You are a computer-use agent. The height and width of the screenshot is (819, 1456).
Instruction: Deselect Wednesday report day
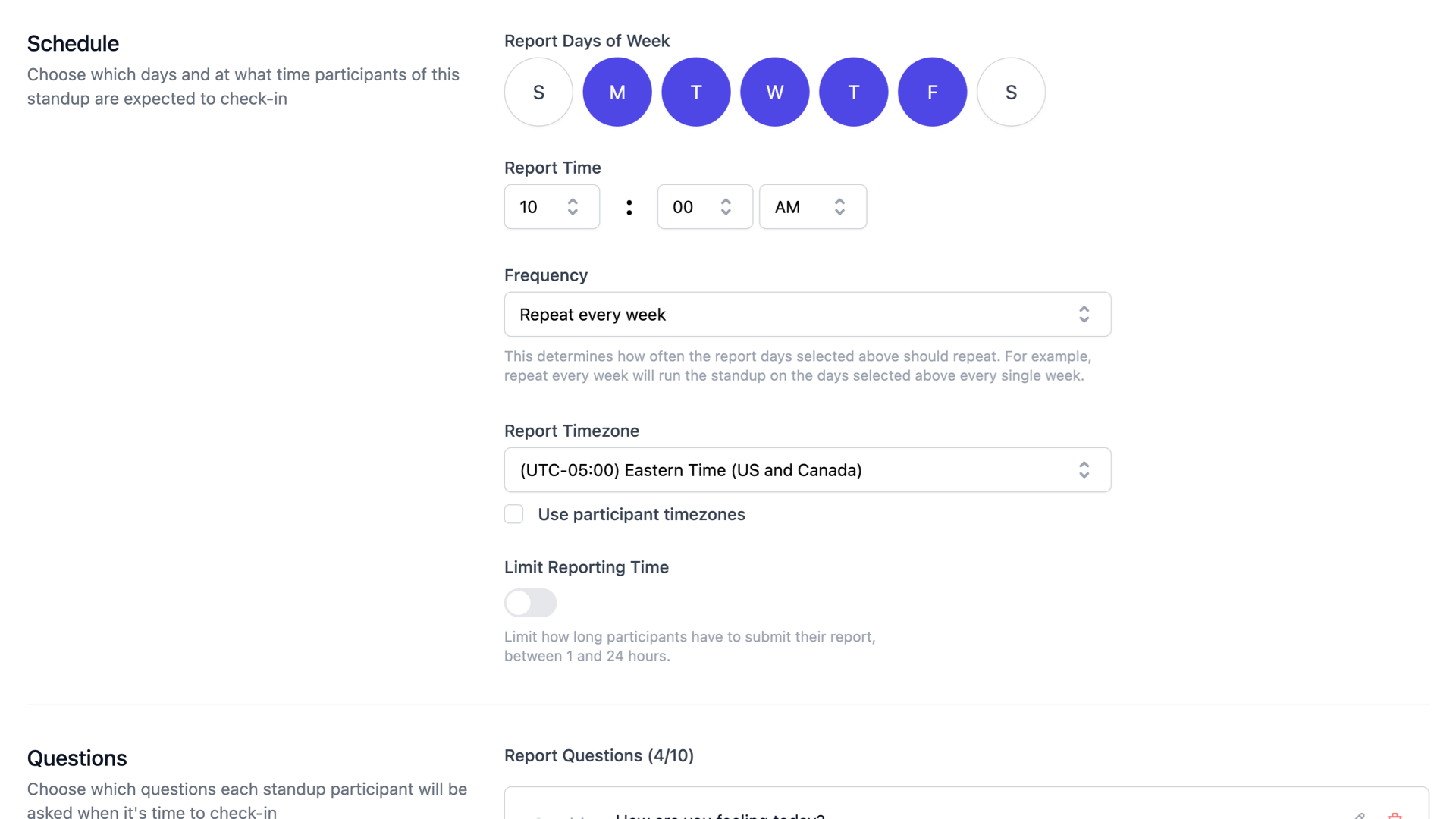775,92
